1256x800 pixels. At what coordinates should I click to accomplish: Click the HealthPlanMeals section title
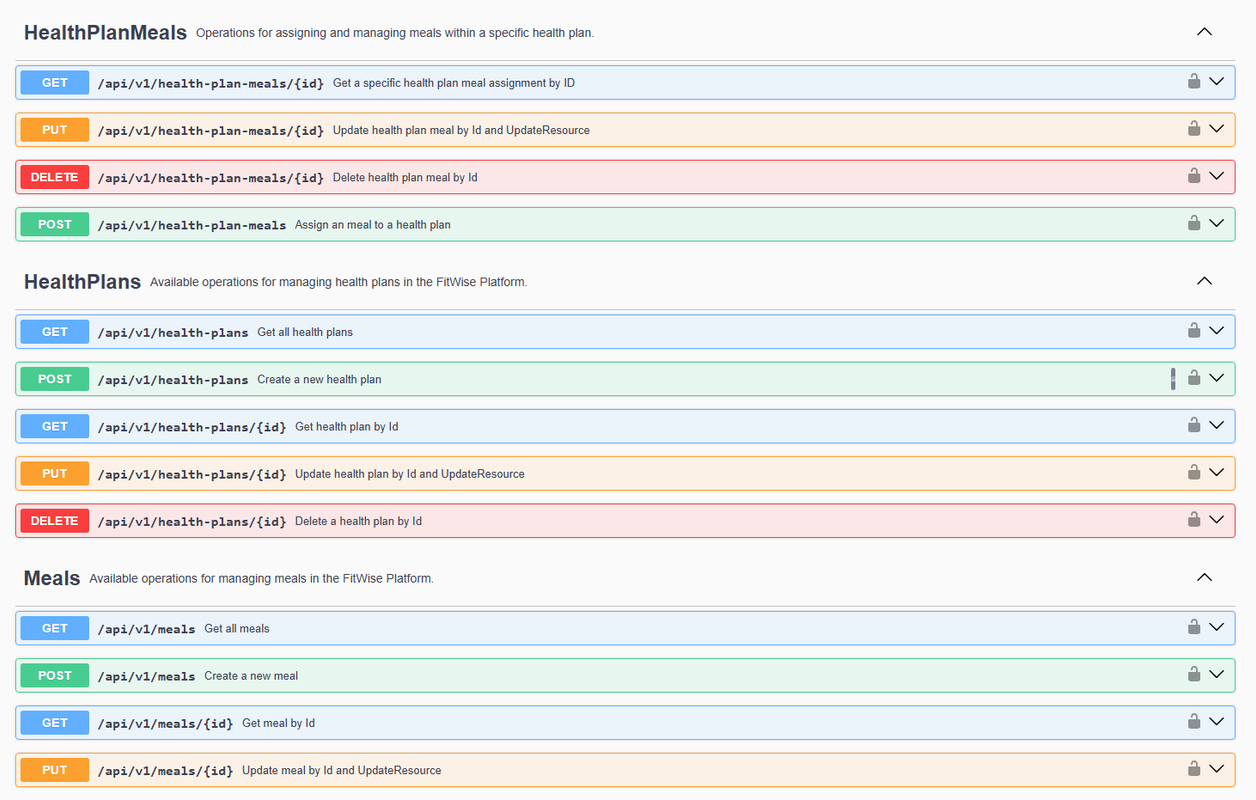point(105,33)
